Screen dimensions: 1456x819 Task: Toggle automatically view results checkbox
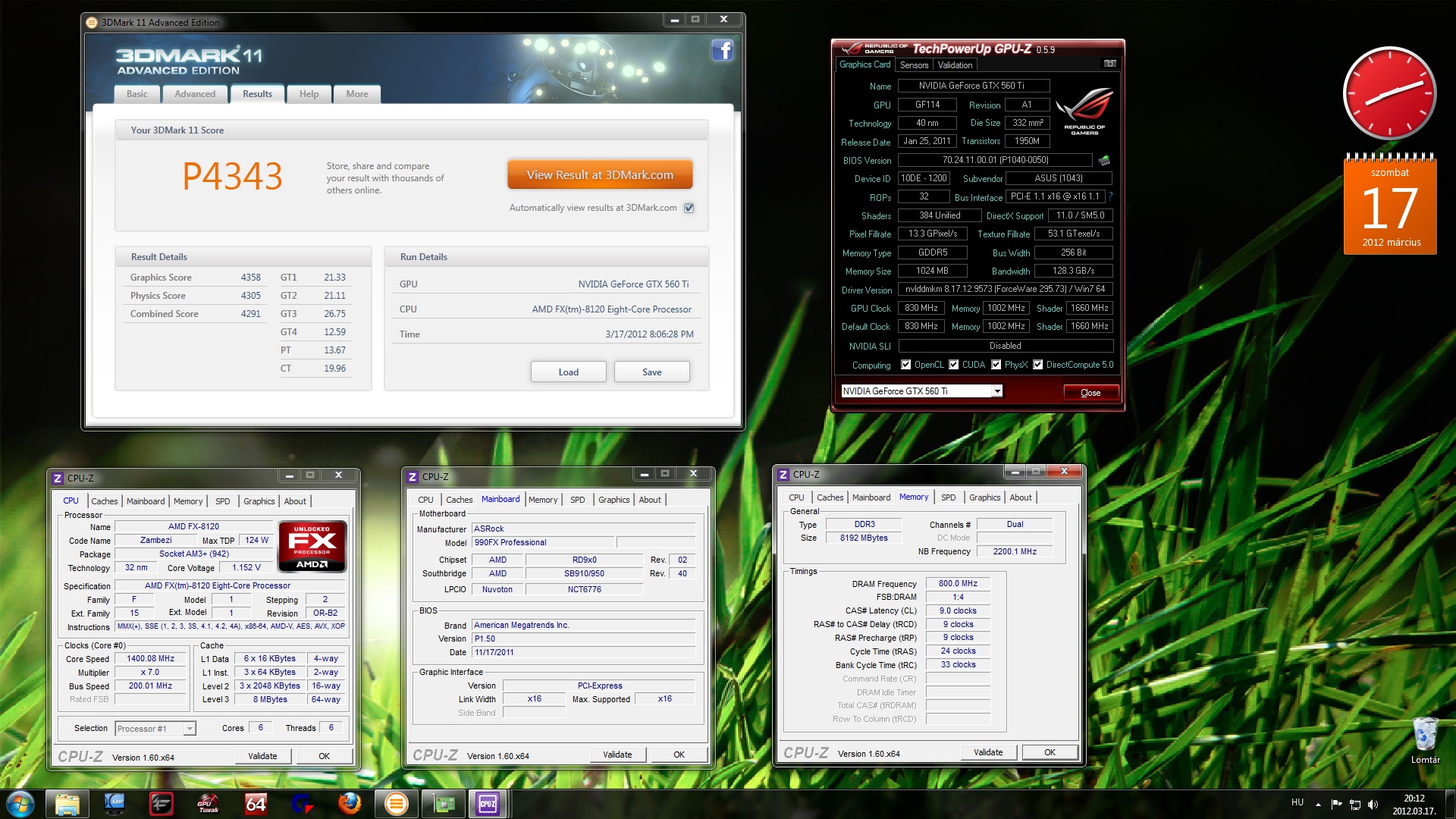(x=689, y=208)
